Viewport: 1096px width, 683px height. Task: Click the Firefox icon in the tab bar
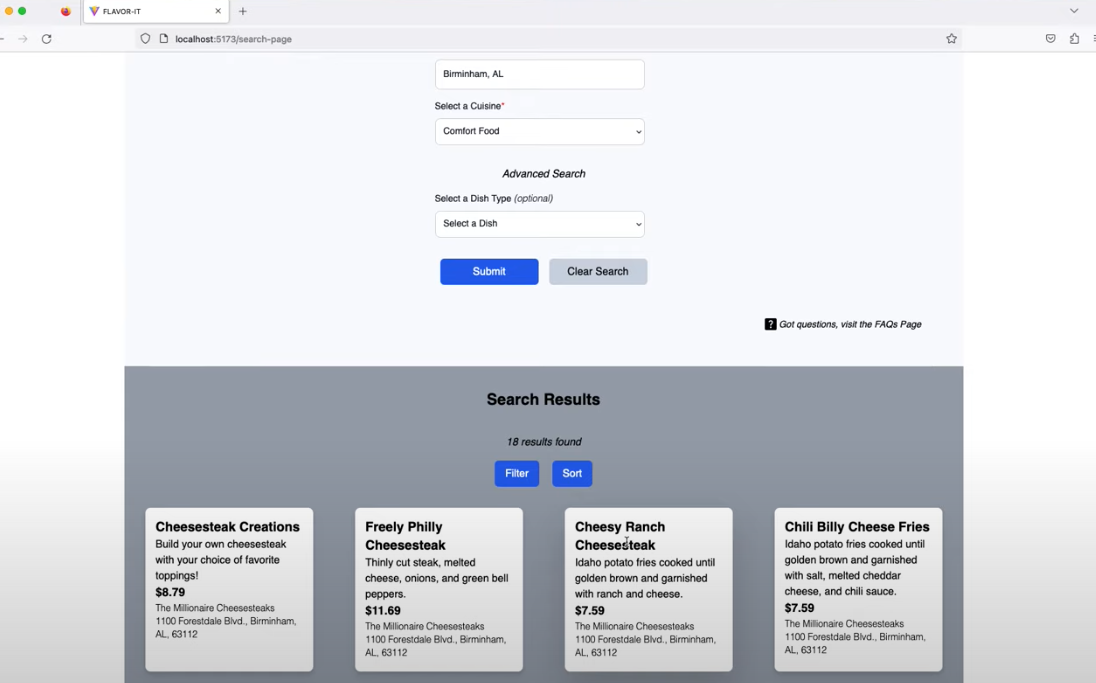(x=66, y=11)
